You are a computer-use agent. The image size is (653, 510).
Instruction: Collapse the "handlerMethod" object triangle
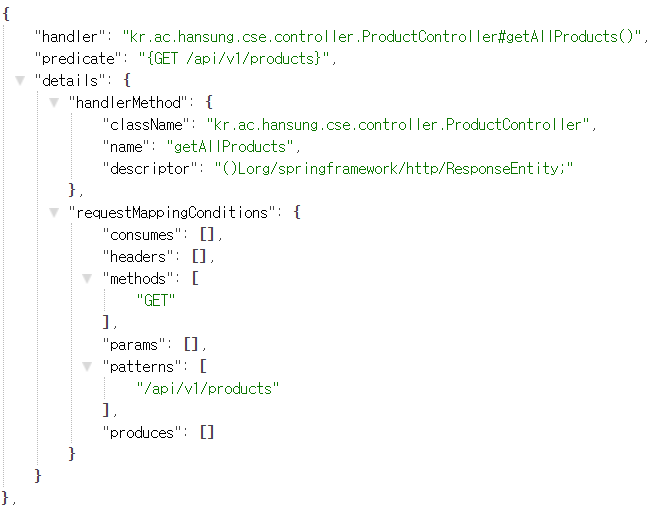point(54,102)
